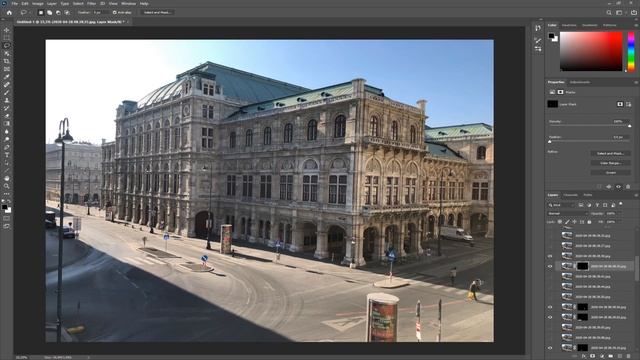Click Invert button in Properties panel
The width and height of the screenshot is (640, 360).
click(611, 173)
